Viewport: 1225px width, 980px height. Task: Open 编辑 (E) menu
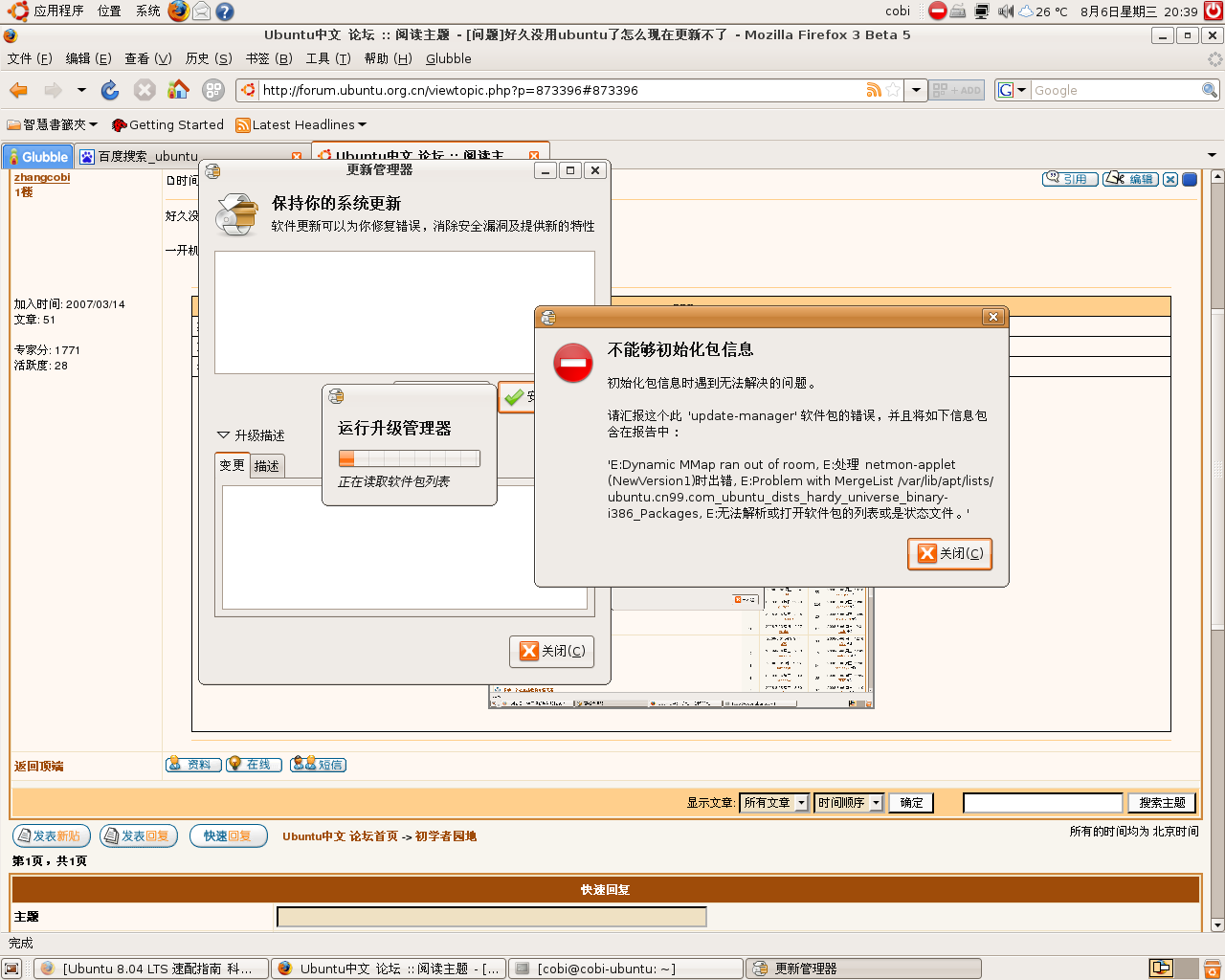[88, 58]
